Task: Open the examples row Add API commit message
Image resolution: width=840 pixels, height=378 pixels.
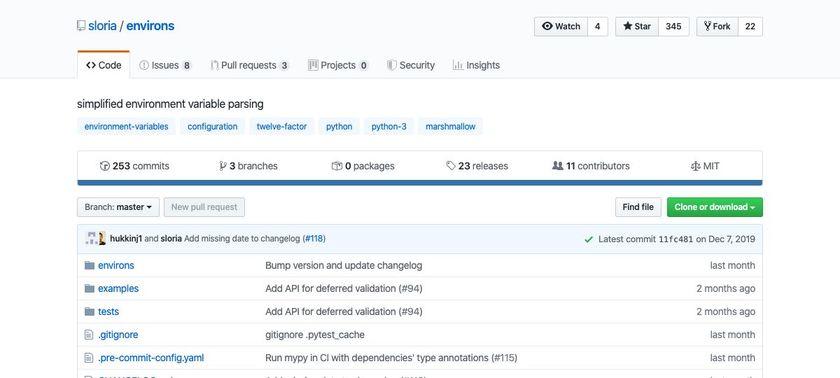Action: (x=343, y=289)
